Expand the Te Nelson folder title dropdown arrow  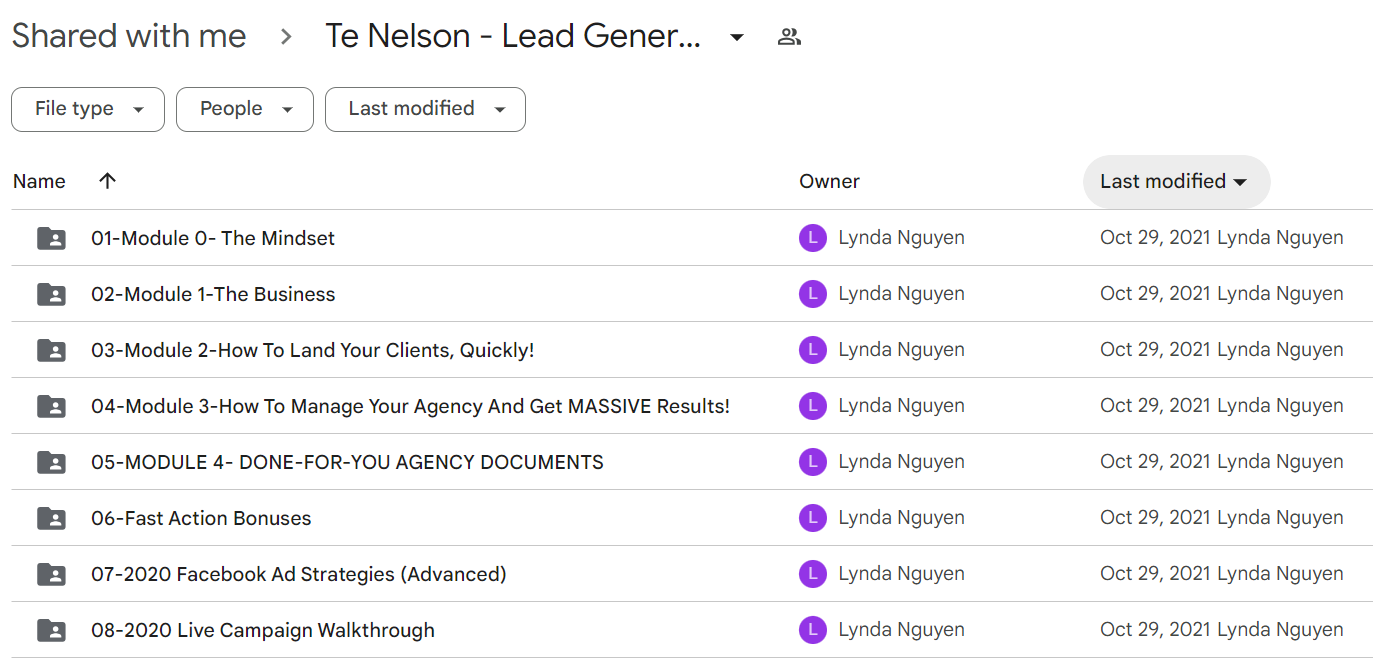tap(737, 38)
